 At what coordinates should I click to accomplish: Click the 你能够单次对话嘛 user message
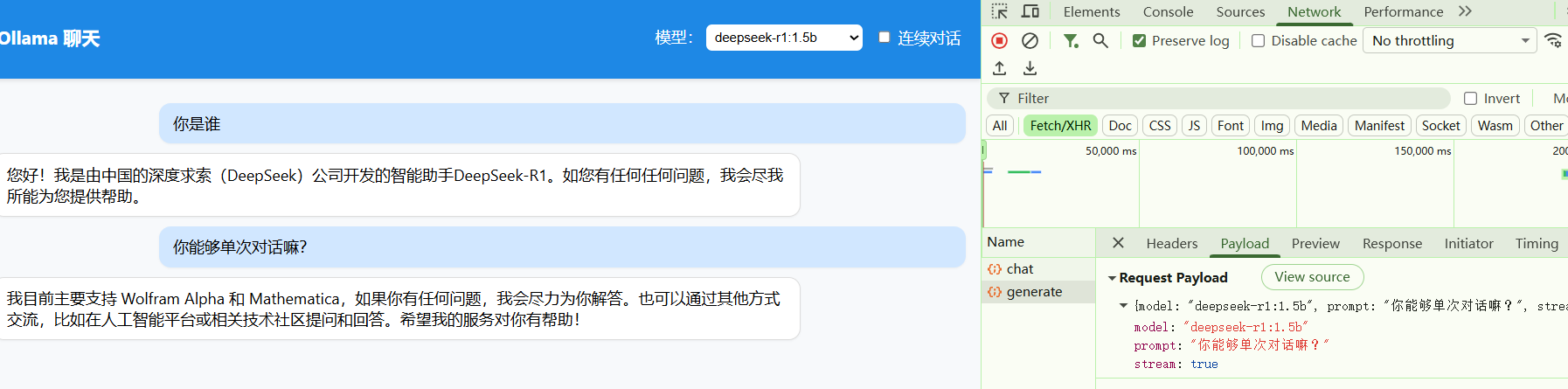coord(562,247)
